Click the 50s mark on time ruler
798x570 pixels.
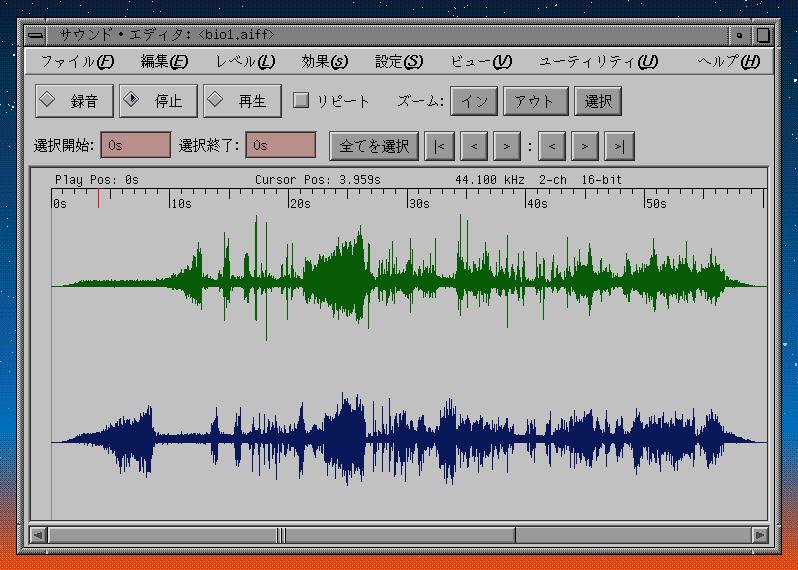656,204
